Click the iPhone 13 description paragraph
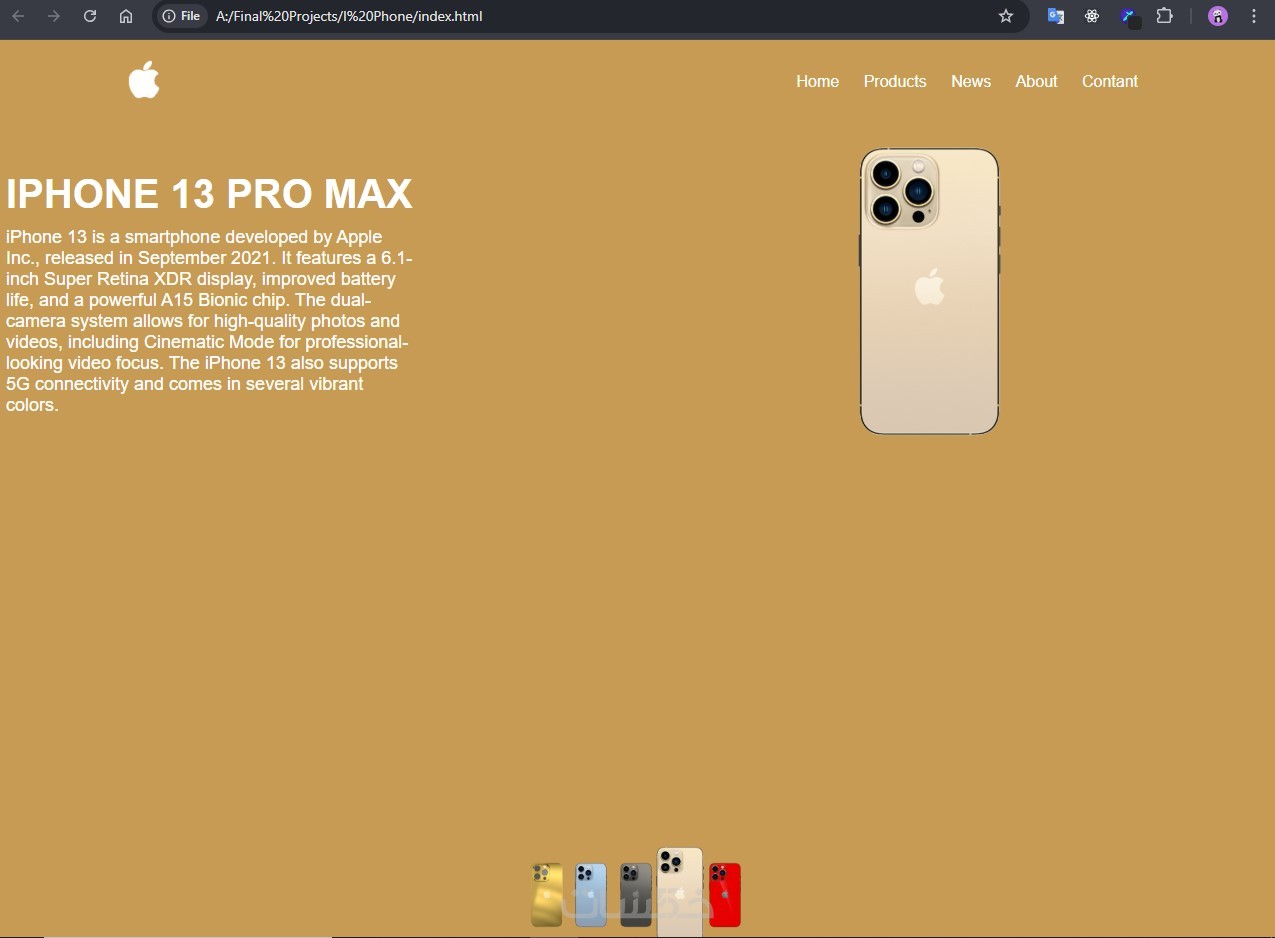 coord(209,321)
